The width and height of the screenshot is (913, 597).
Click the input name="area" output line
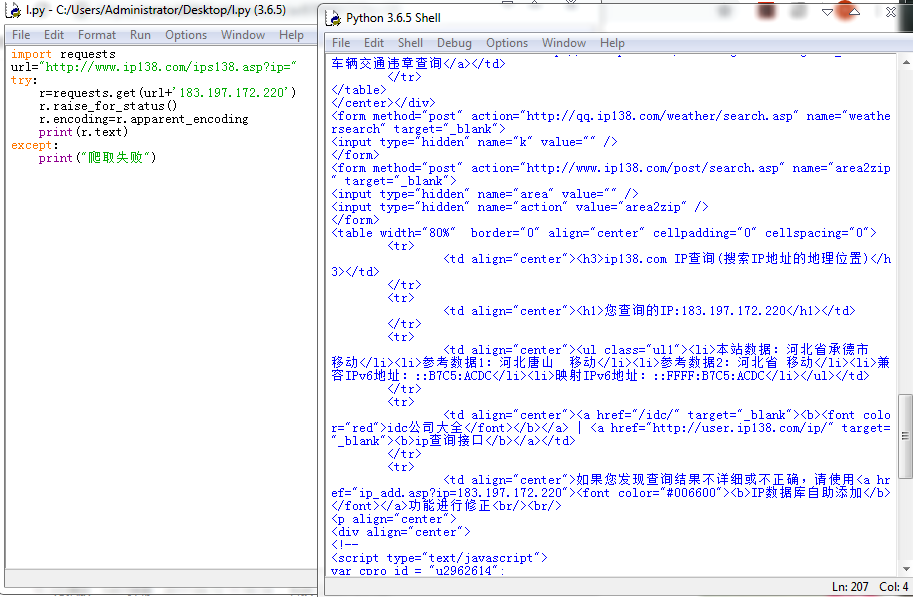(x=484, y=193)
